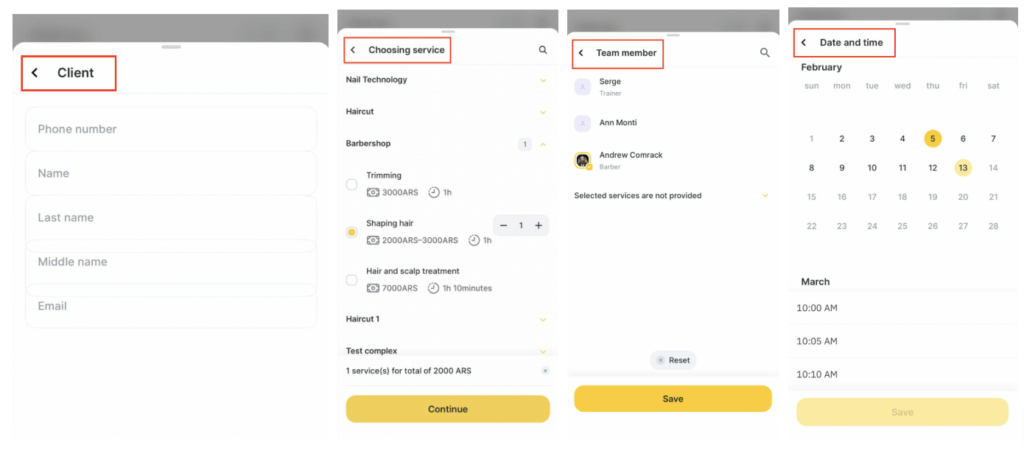This screenshot has width=1024, height=451.
Task: Go back from Choosing service screen
Action: pos(352,50)
